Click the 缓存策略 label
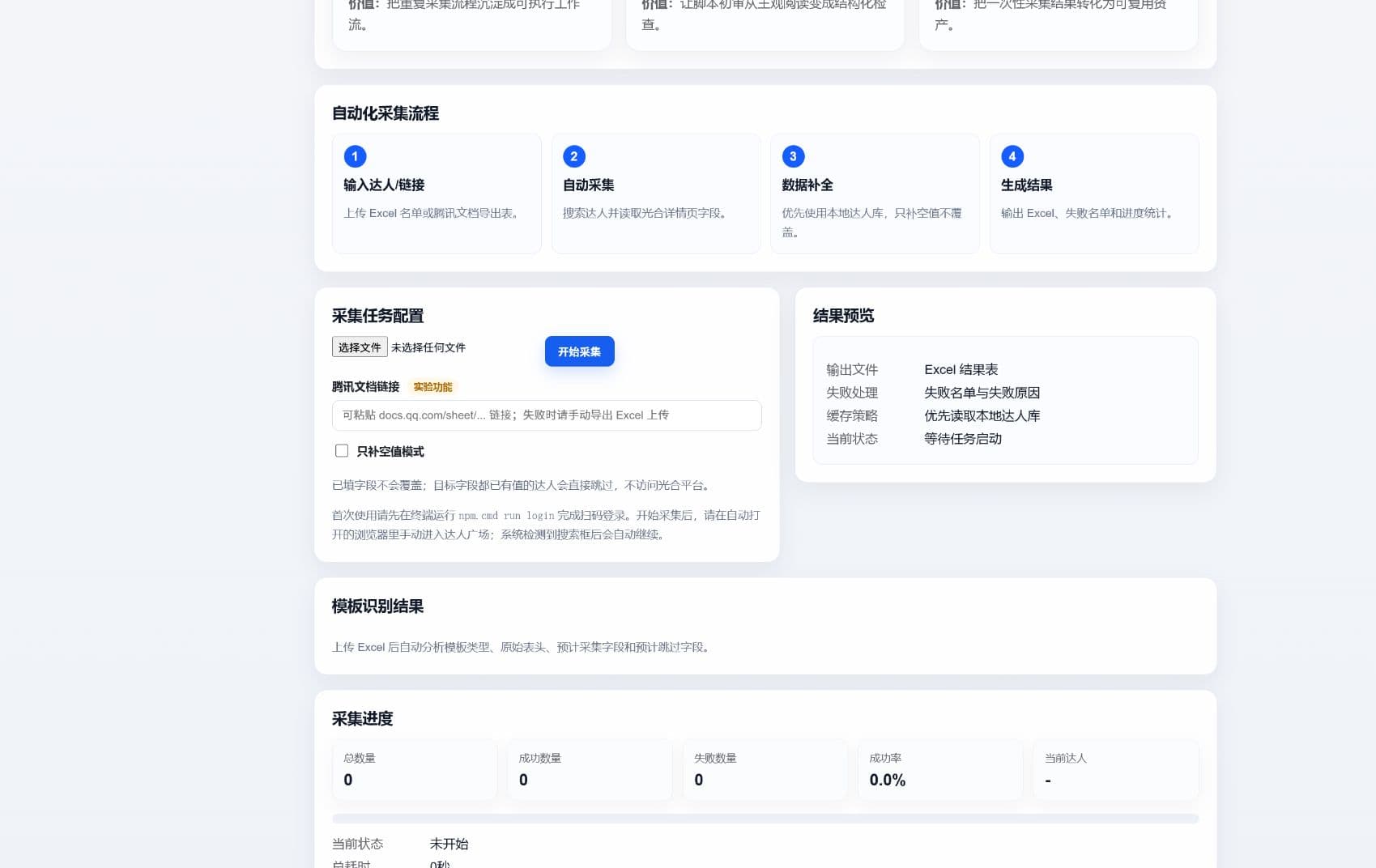The width and height of the screenshot is (1376, 868). tap(852, 415)
